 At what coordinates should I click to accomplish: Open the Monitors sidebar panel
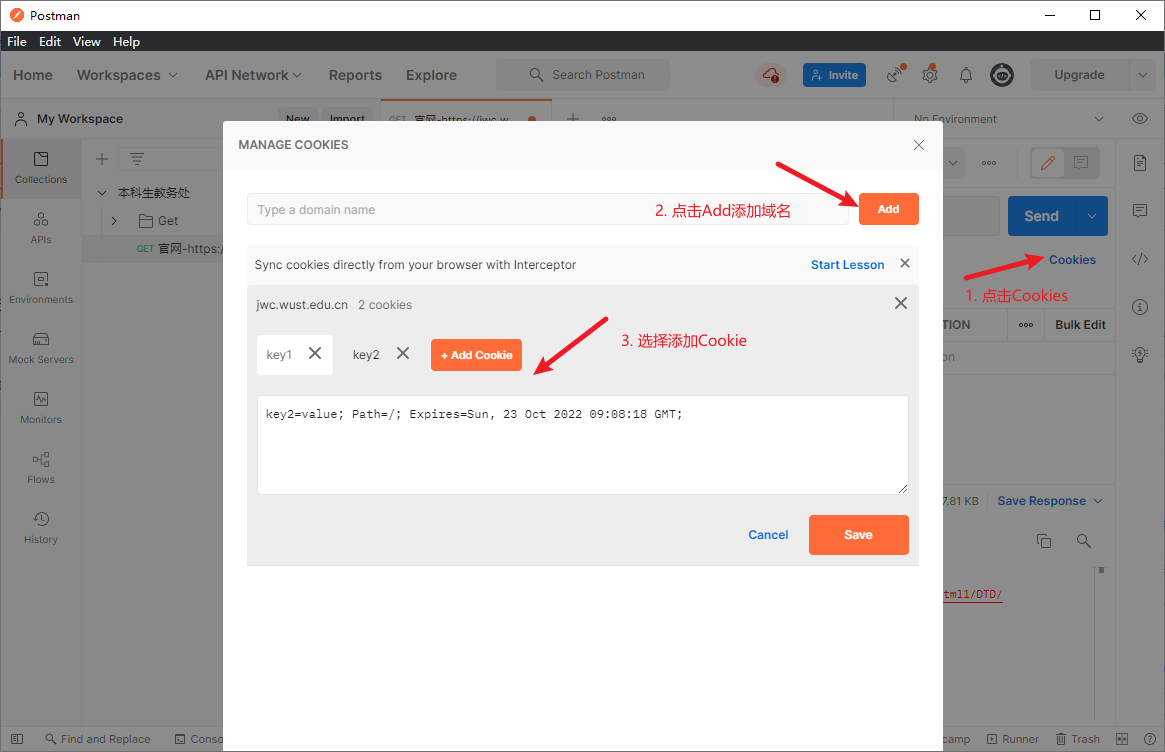click(x=41, y=409)
